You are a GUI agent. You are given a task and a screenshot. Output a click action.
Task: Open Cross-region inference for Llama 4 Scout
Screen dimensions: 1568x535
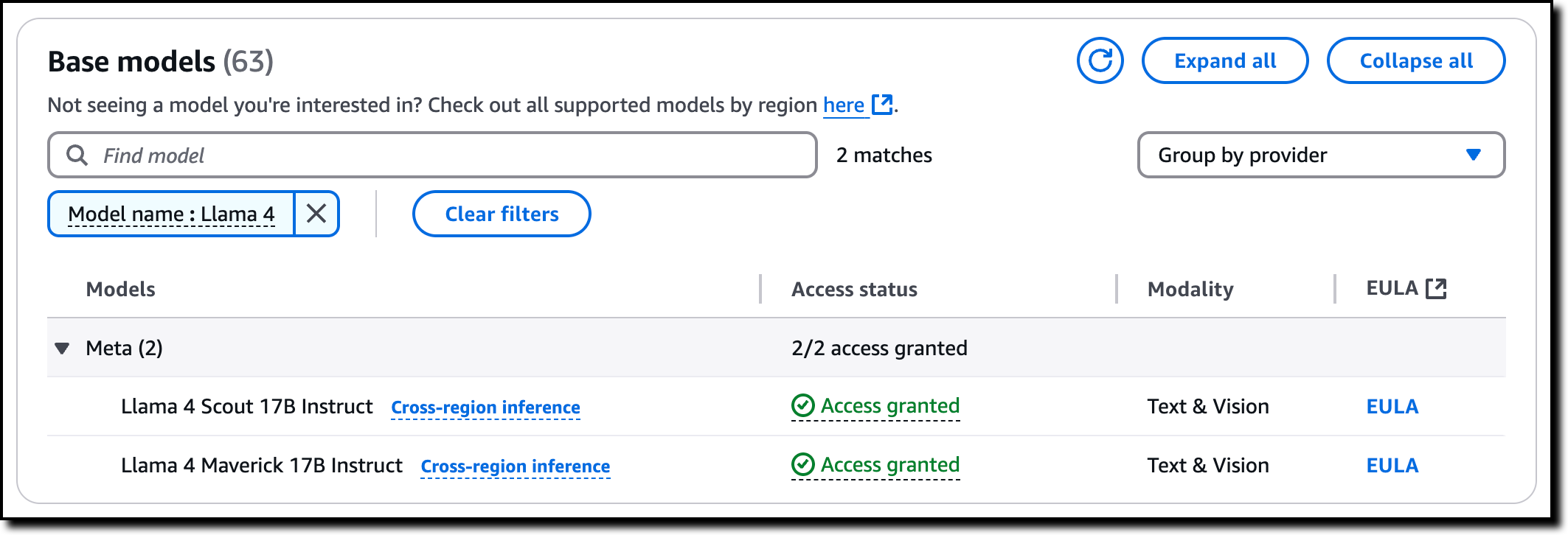click(x=485, y=407)
